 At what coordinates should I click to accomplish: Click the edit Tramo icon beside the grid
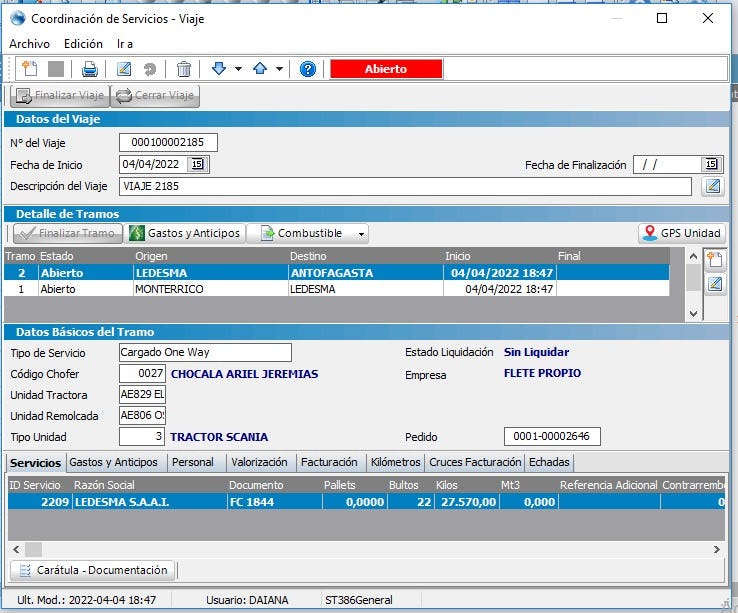[x=714, y=283]
